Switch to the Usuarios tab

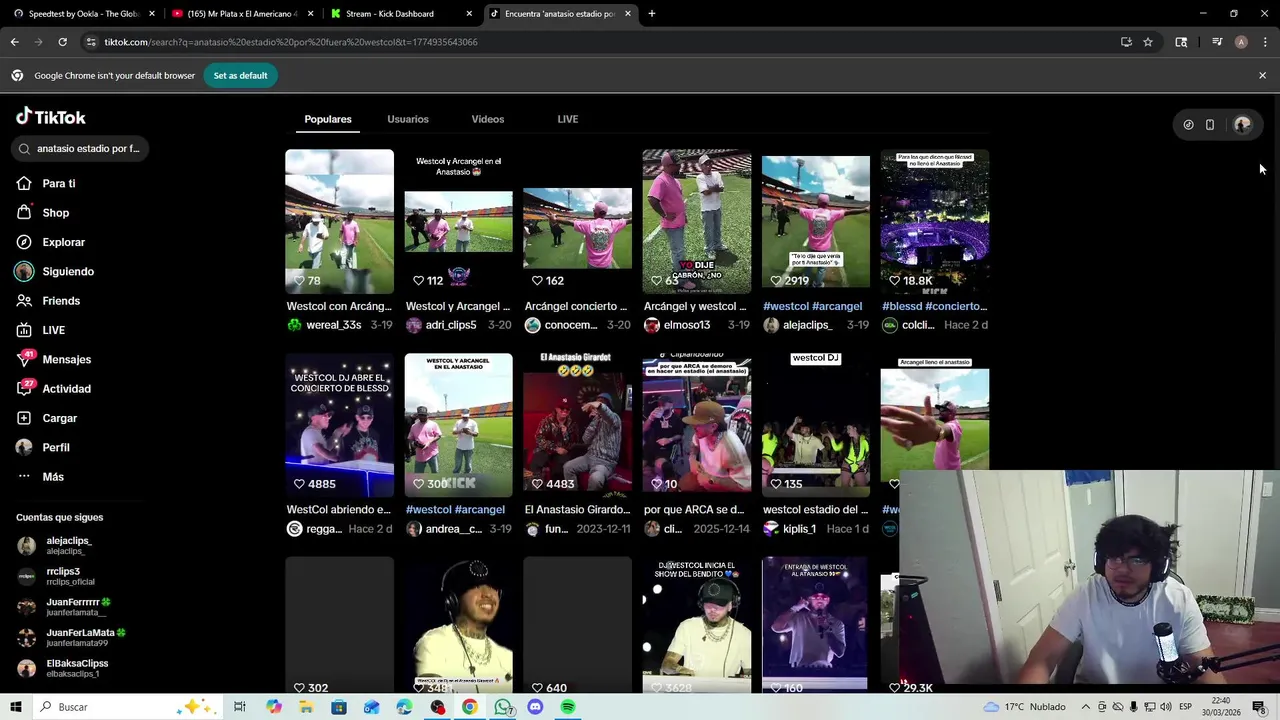click(x=408, y=119)
